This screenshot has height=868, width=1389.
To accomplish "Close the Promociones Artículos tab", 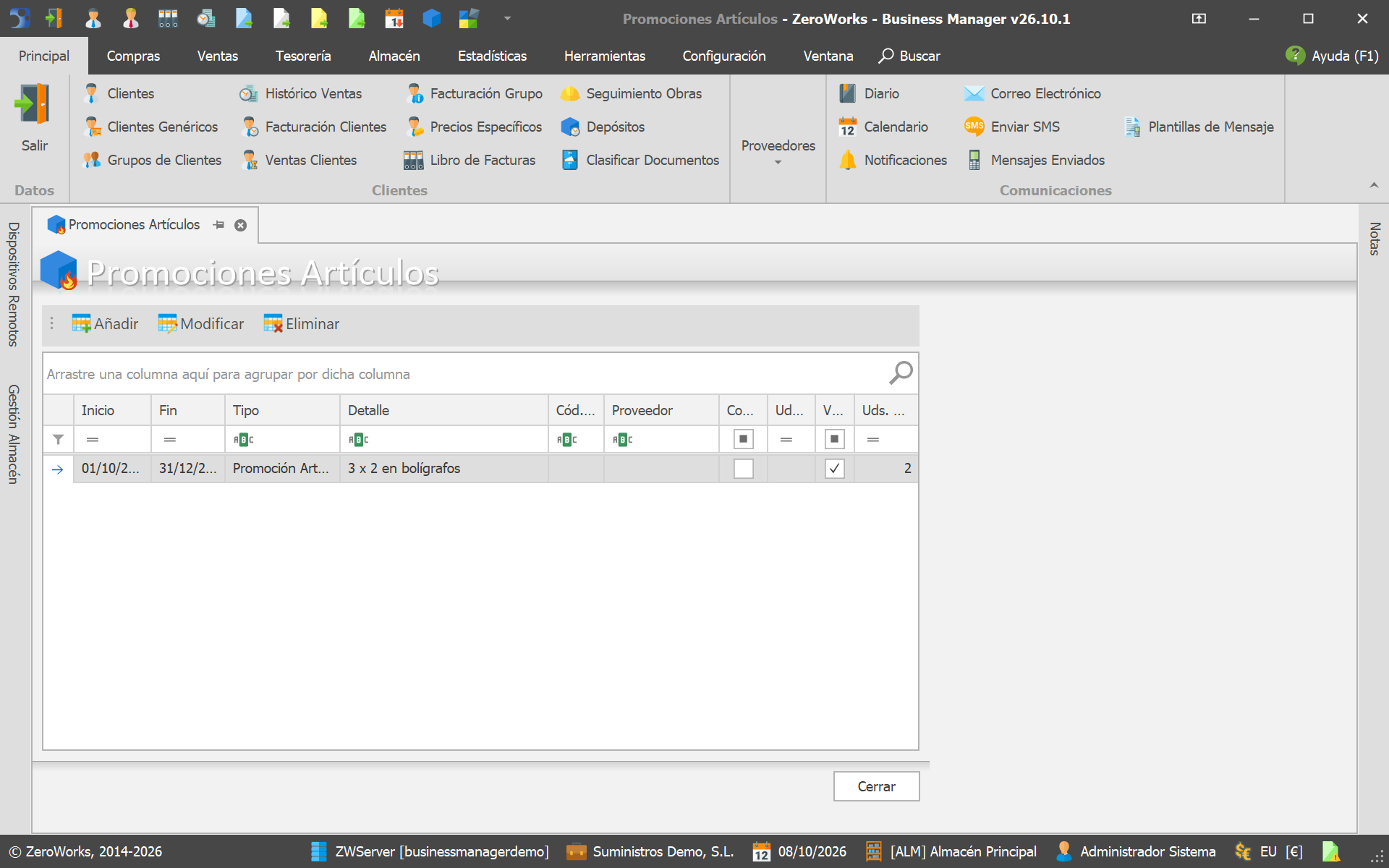I will 241,225.
